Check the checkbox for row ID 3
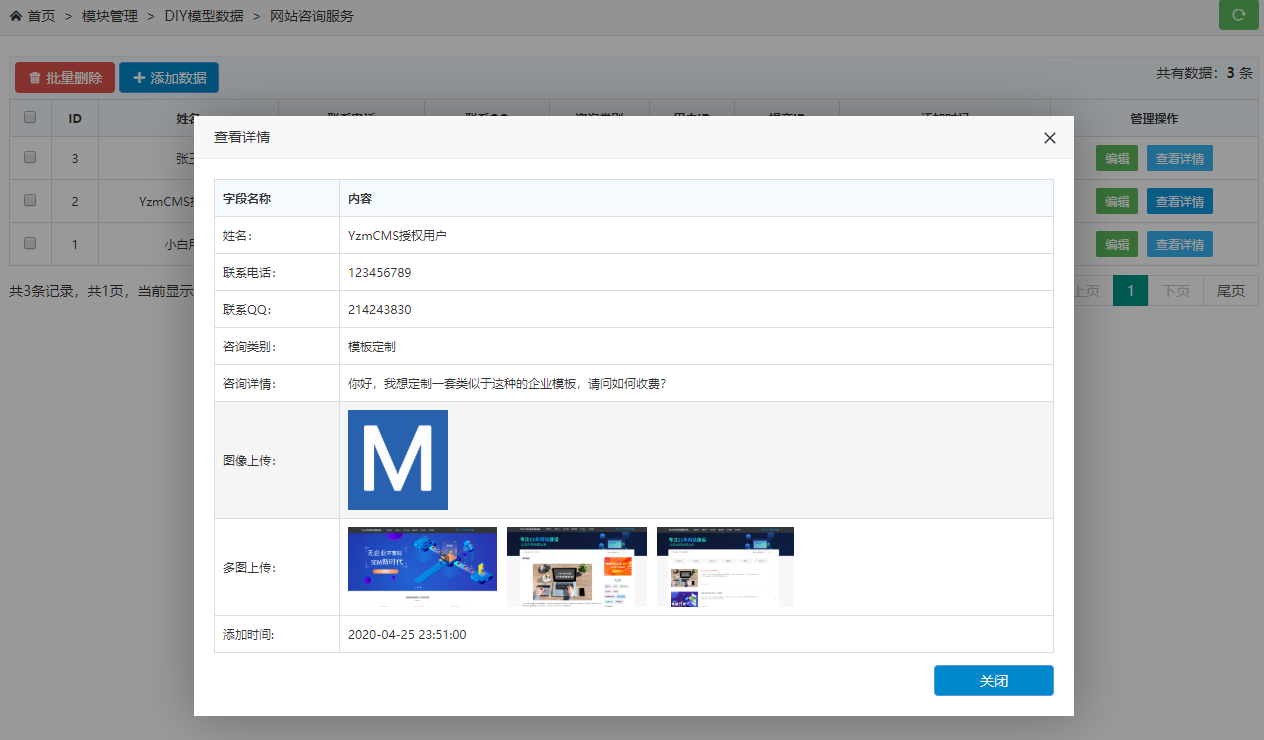1264x740 pixels. tap(30, 158)
